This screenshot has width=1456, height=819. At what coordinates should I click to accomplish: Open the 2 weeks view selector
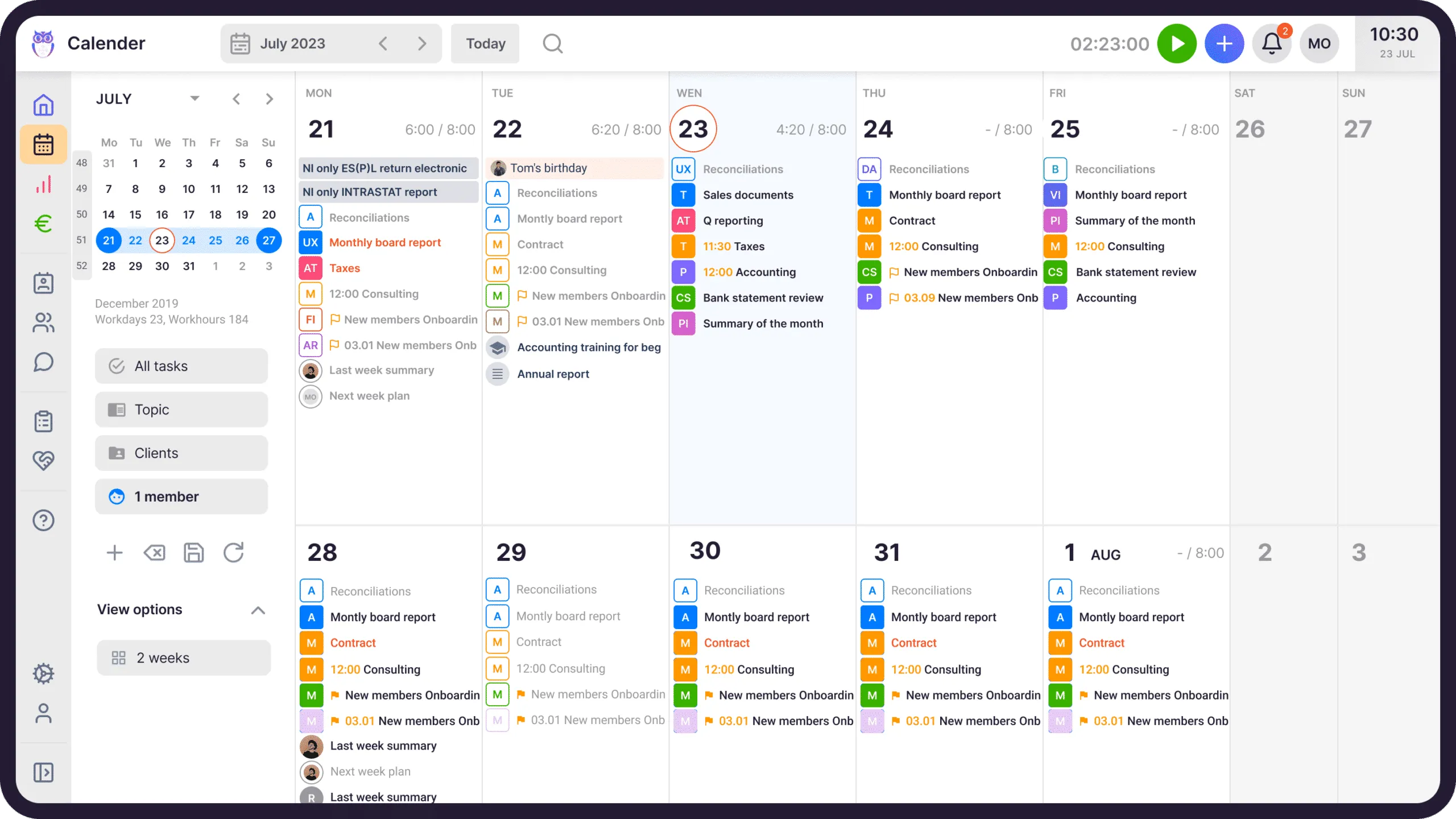click(183, 657)
